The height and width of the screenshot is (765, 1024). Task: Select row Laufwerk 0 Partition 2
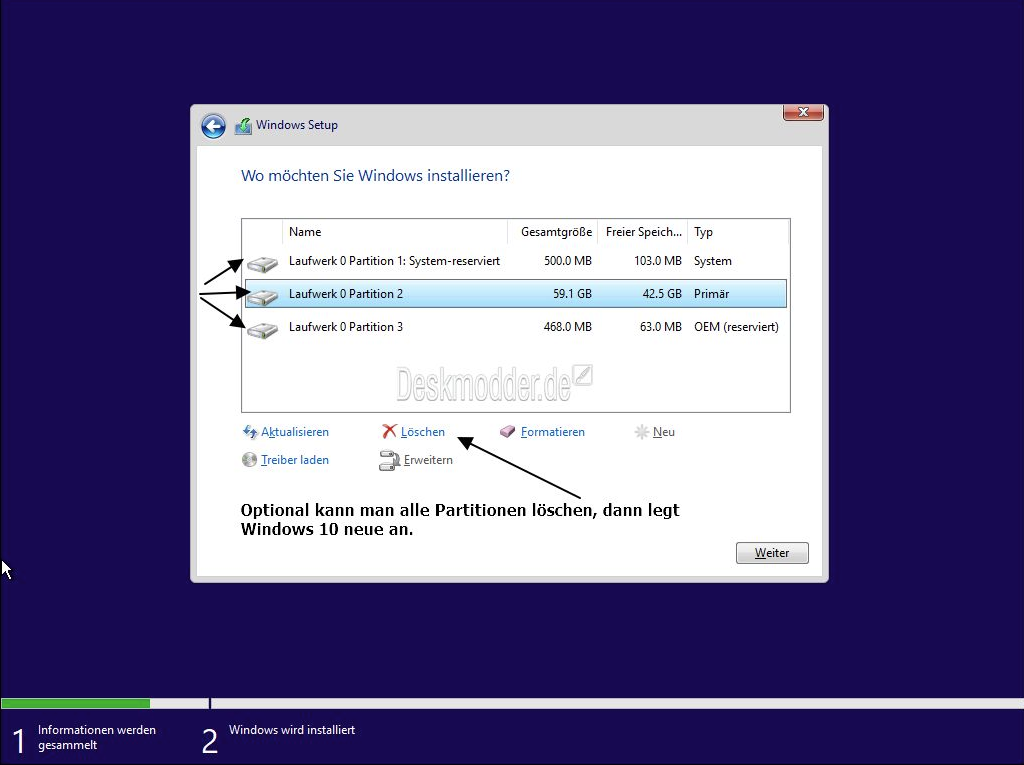coord(515,294)
